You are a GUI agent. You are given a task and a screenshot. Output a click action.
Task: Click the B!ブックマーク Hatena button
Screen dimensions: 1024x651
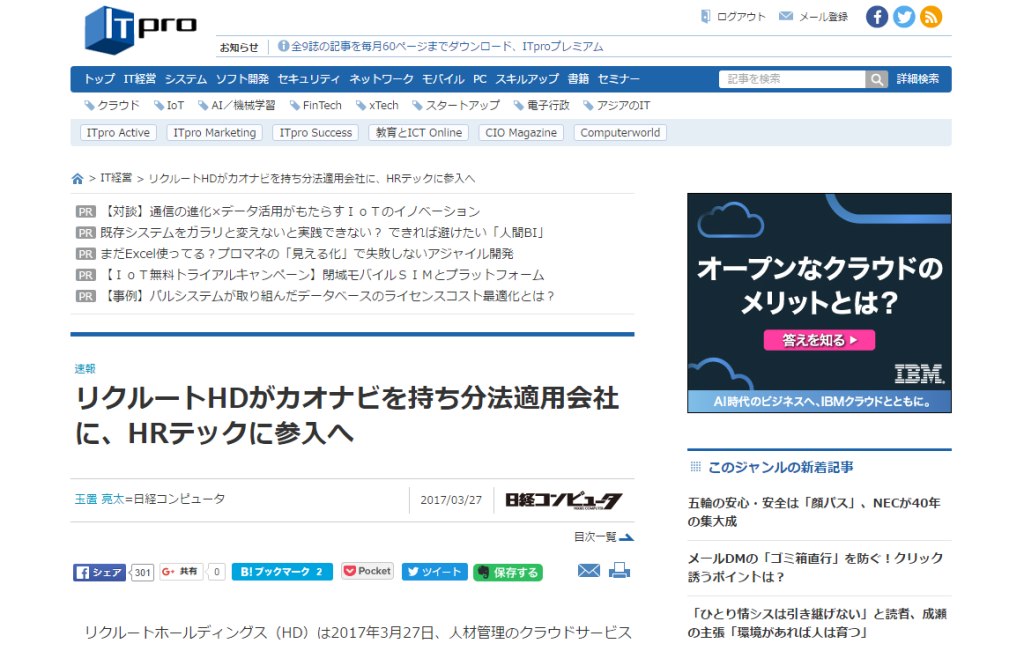click(281, 571)
